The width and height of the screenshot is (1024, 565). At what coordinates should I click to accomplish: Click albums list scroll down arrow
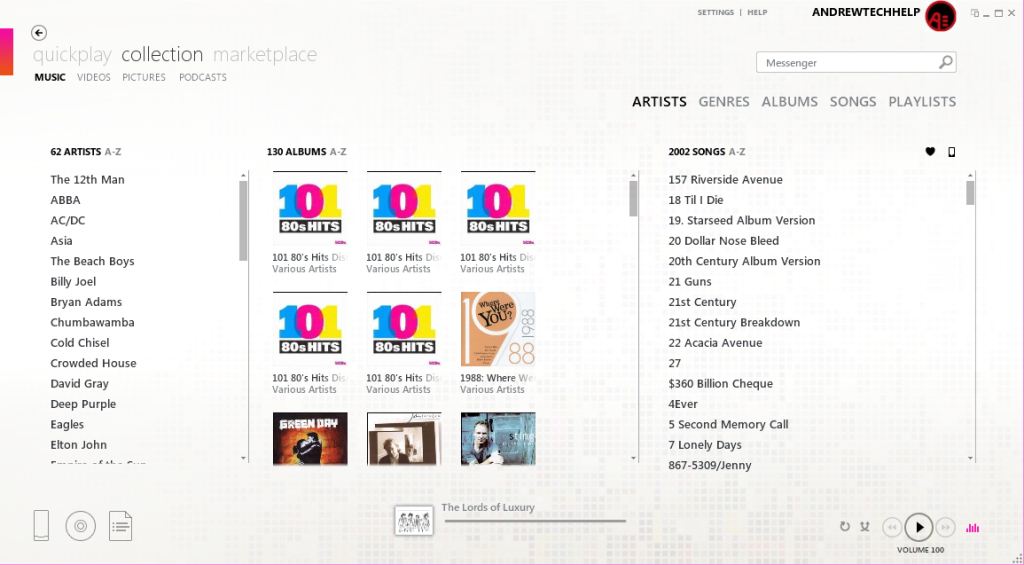[633, 458]
